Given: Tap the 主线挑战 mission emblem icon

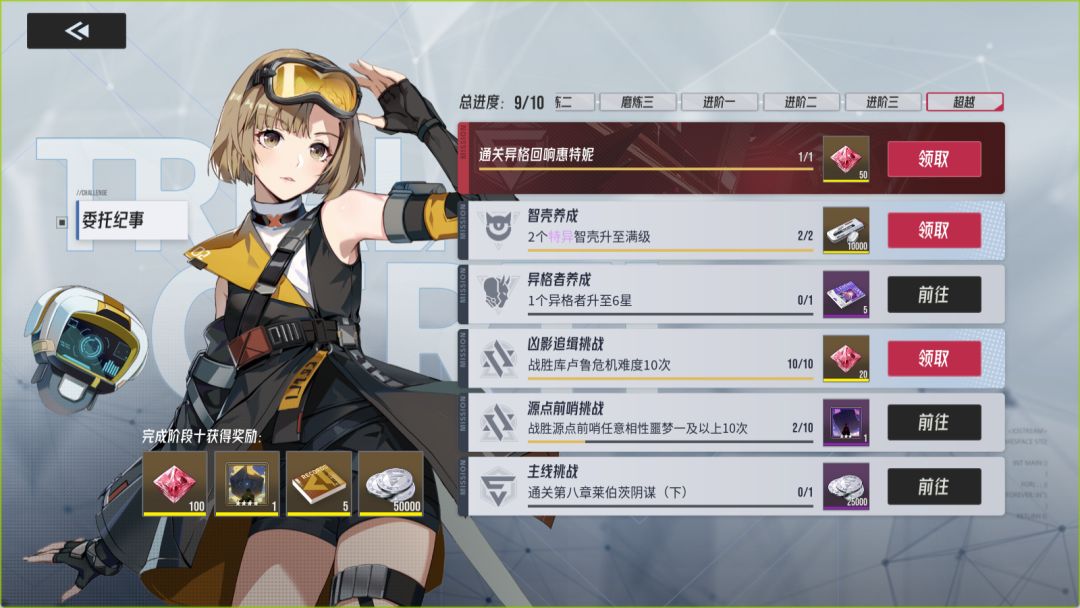Looking at the screenshot, I should click(498, 486).
